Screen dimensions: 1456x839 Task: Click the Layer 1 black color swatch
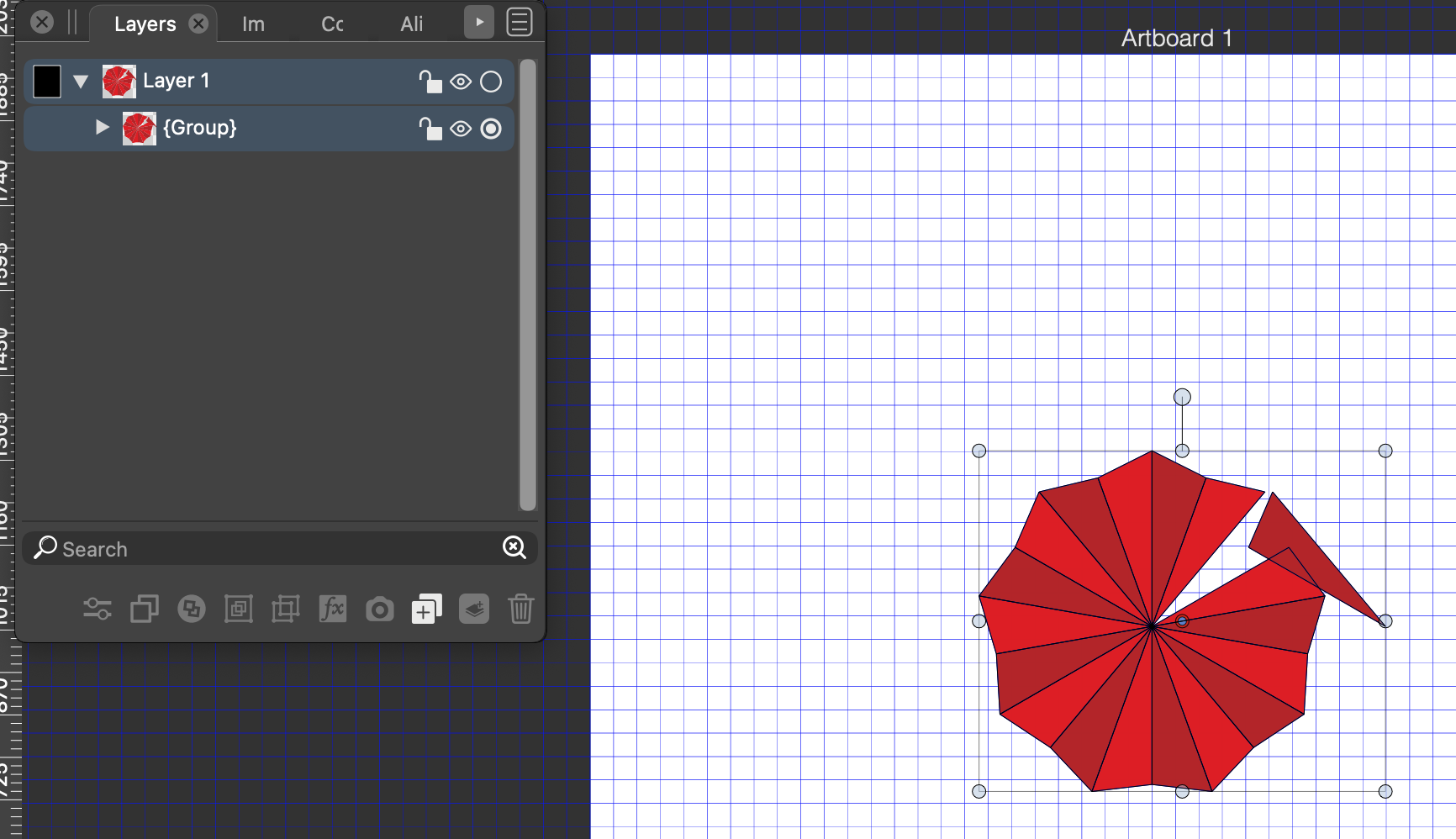click(47, 82)
